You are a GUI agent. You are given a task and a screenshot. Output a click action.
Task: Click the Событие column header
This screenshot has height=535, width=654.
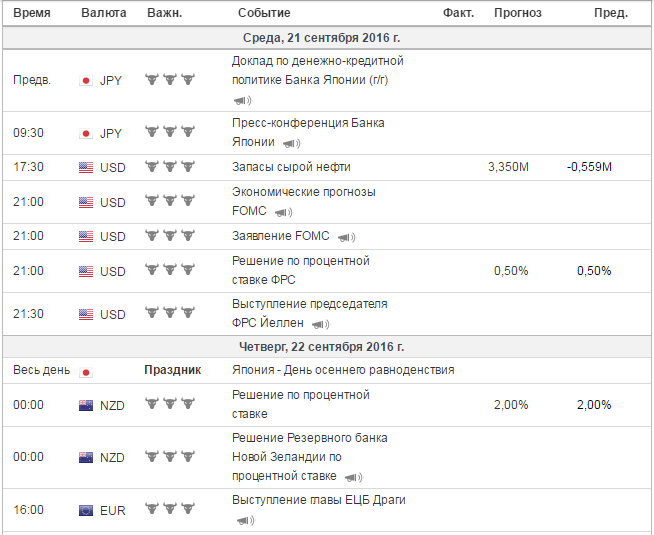(264, 13)
